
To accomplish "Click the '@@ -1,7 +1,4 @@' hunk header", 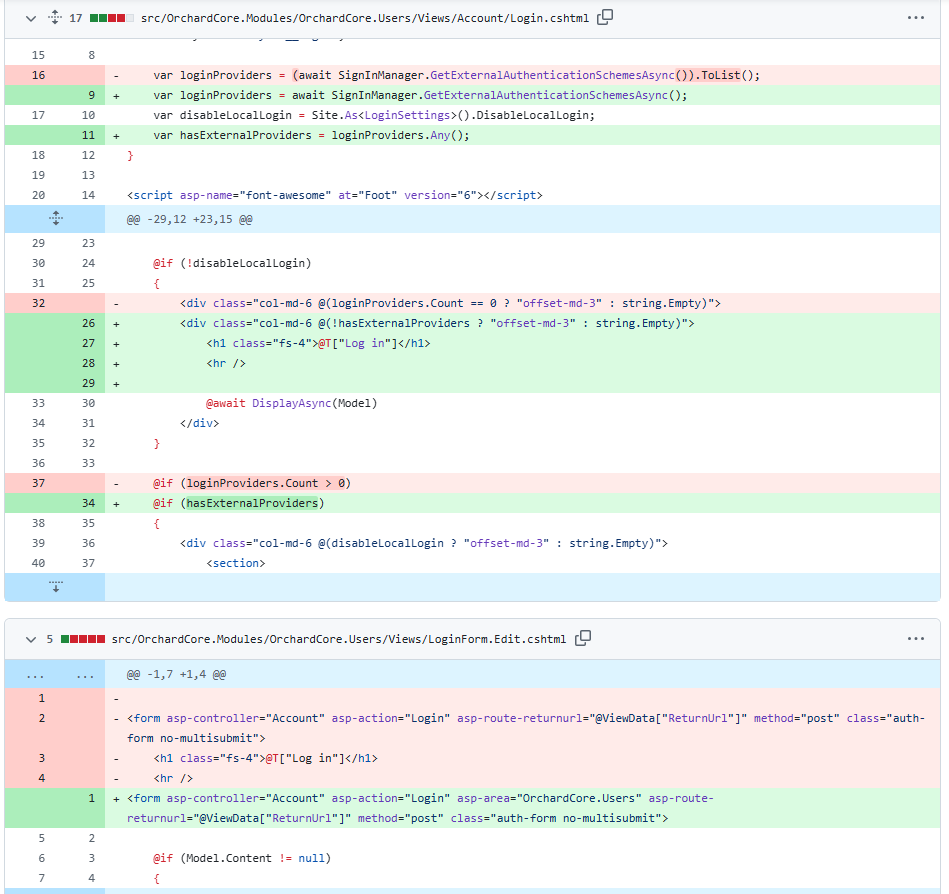I will point(176,674).
